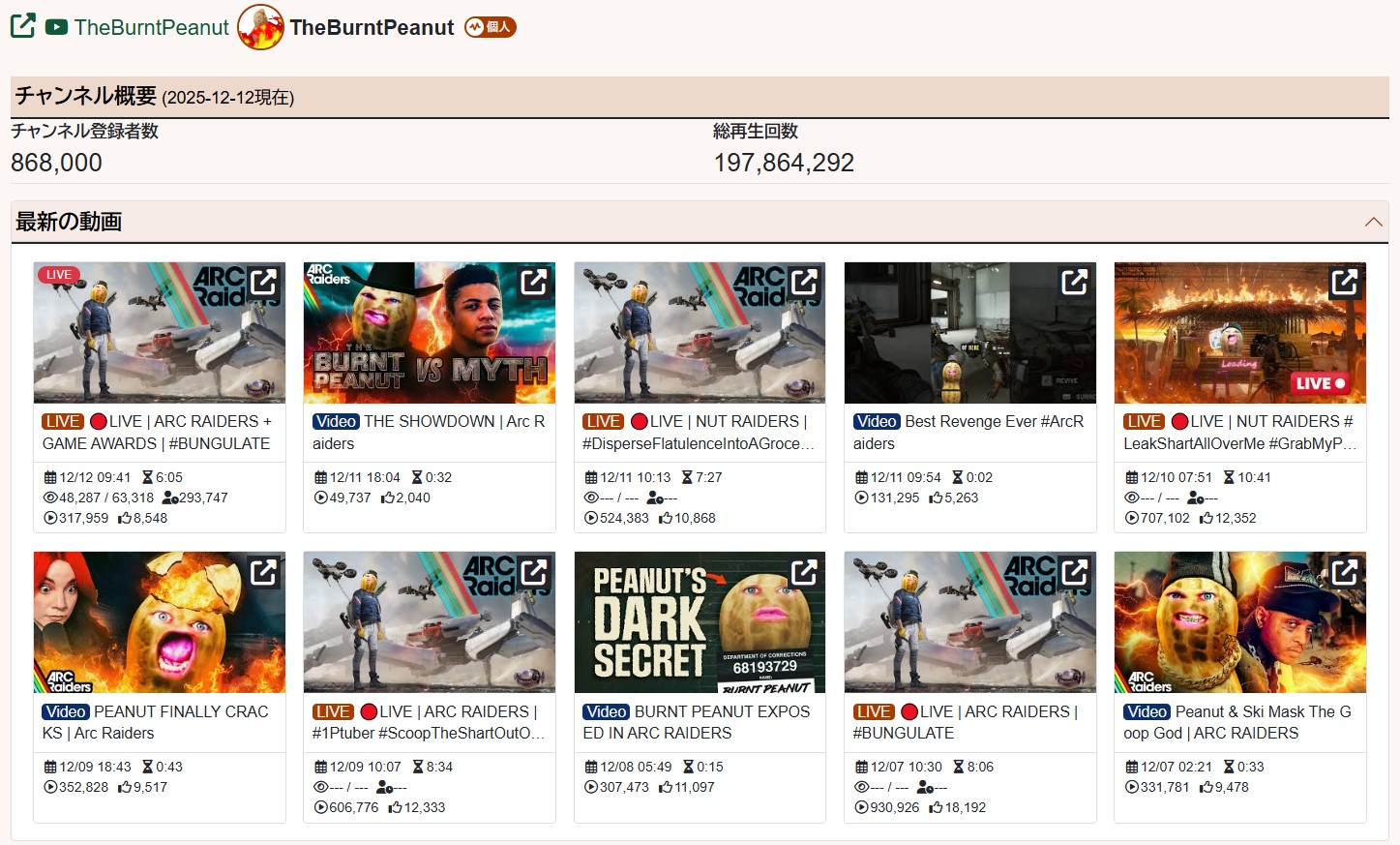Click the like count 12,352
Viewport: 1400px width, 845px height.
coord(1236,518)
